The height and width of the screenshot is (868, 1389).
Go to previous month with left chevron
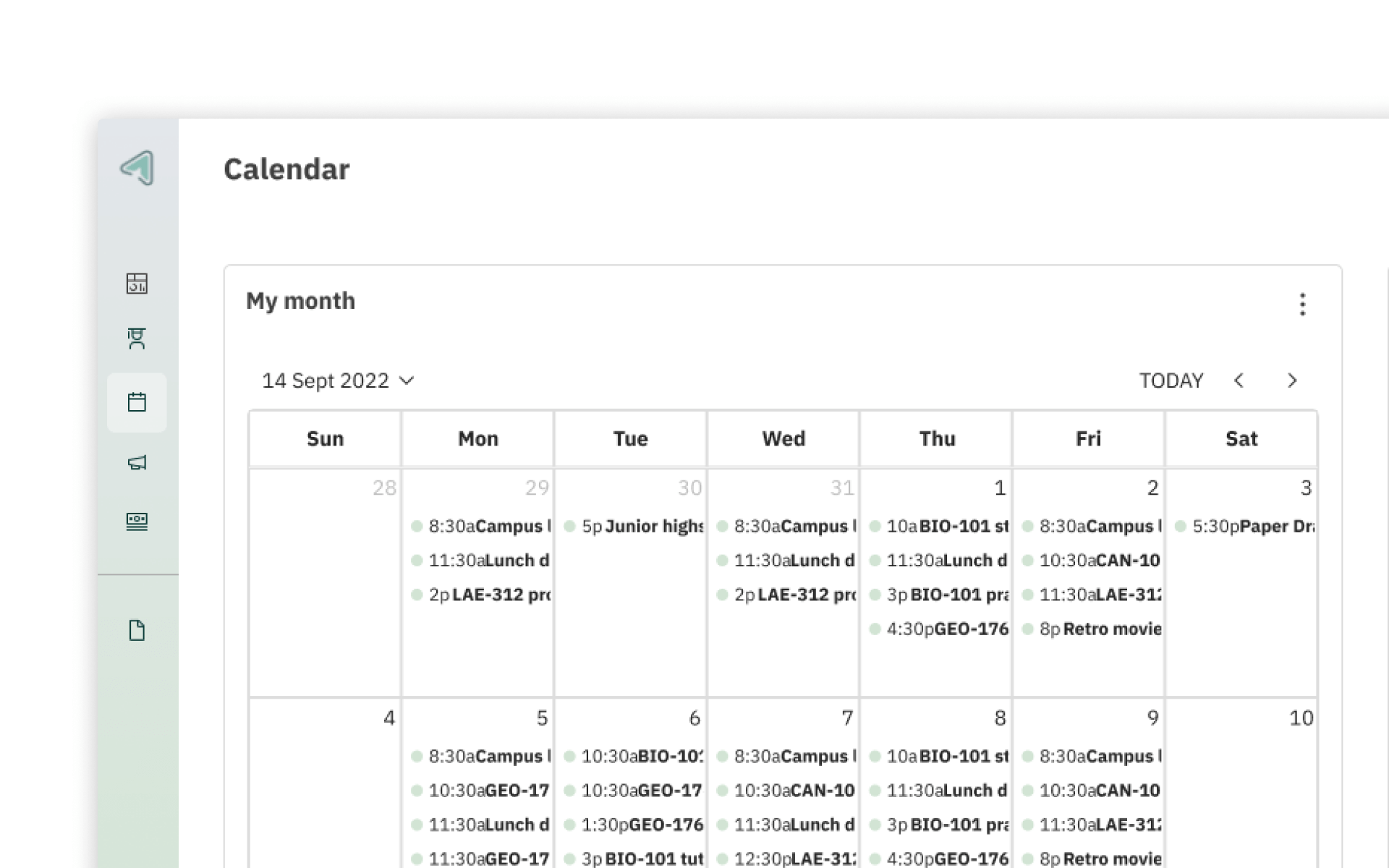[1239, 380]
